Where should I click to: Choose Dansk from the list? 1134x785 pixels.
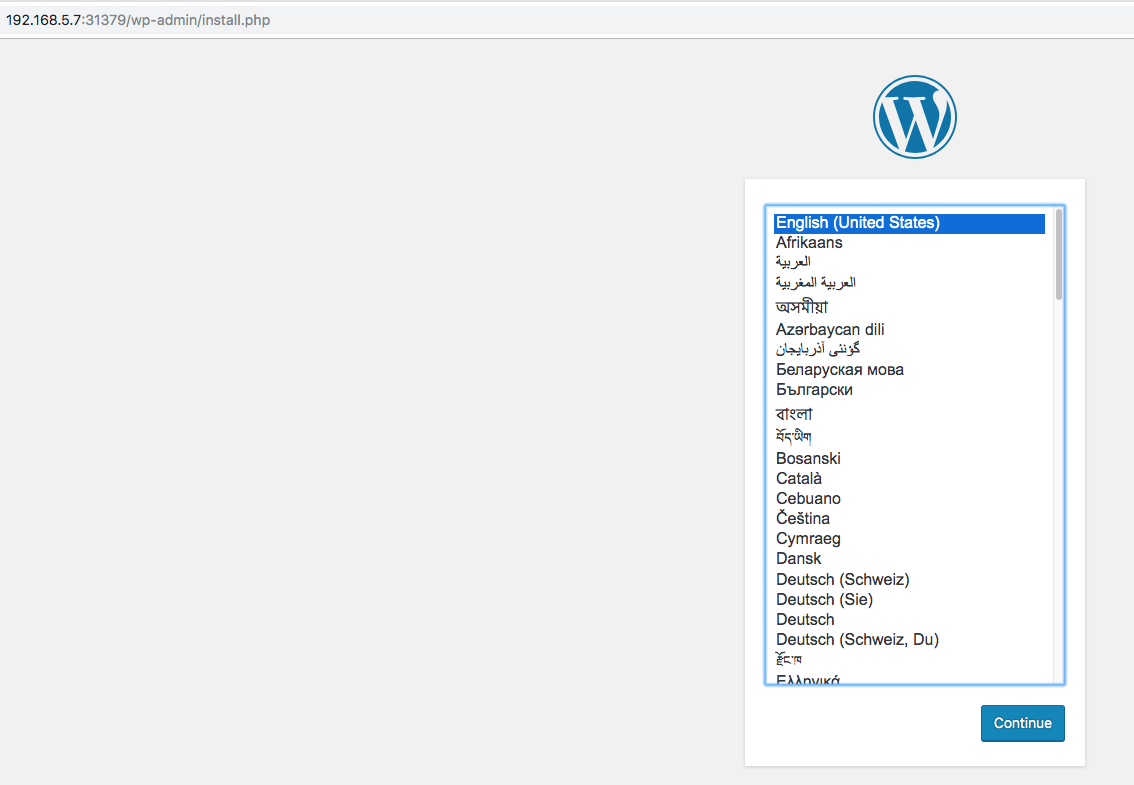tap(909, 559)
